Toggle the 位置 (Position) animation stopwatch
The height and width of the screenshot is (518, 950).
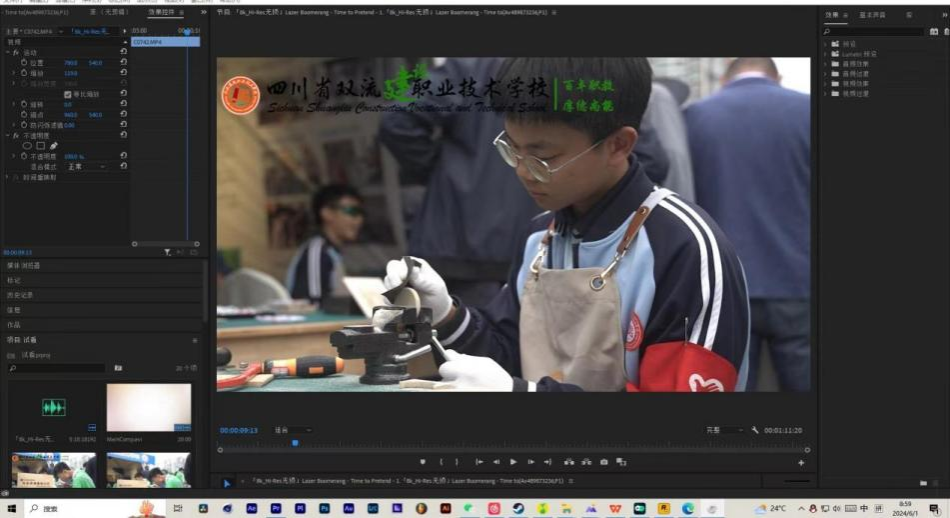pos(24,62)
